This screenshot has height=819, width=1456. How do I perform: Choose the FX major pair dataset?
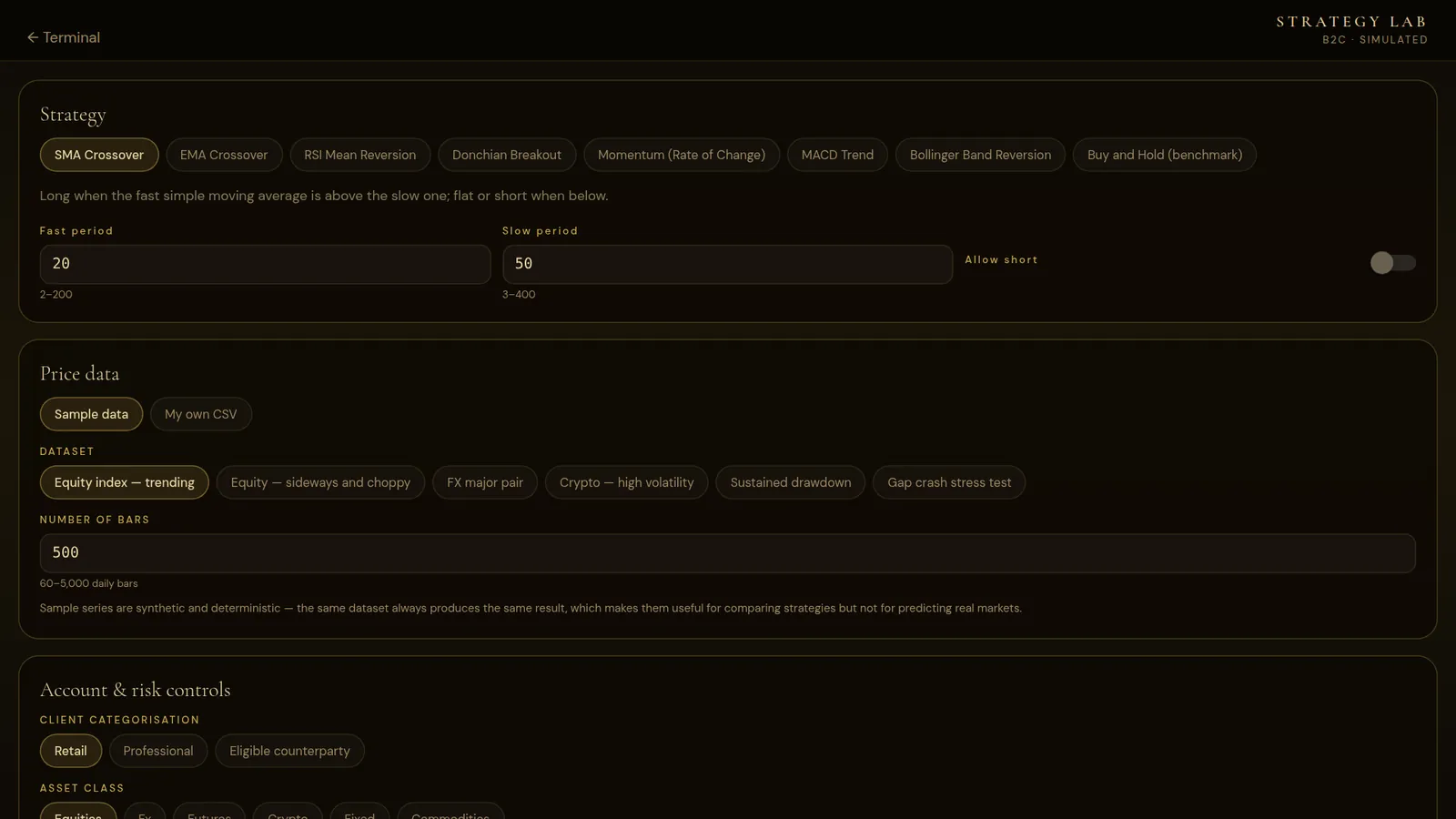click(485, 482)
